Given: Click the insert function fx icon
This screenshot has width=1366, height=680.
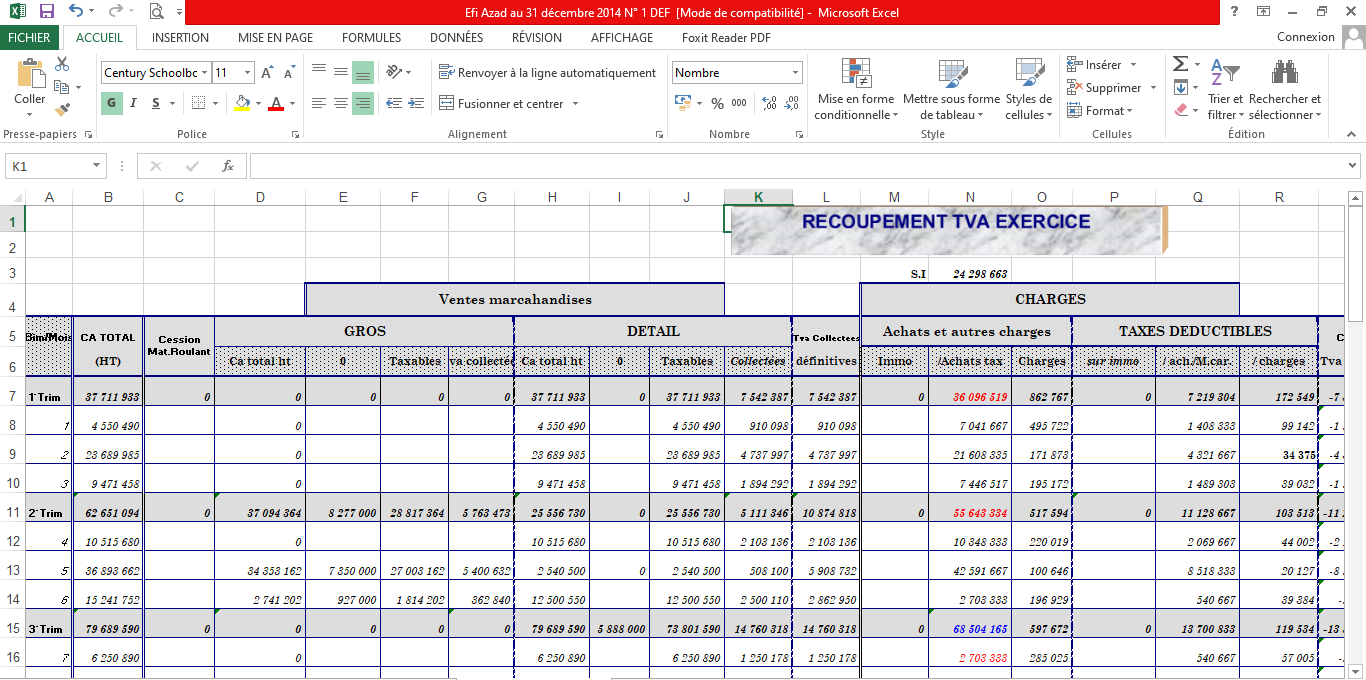Looking at the screenshot, I should (x=228, y=166).
